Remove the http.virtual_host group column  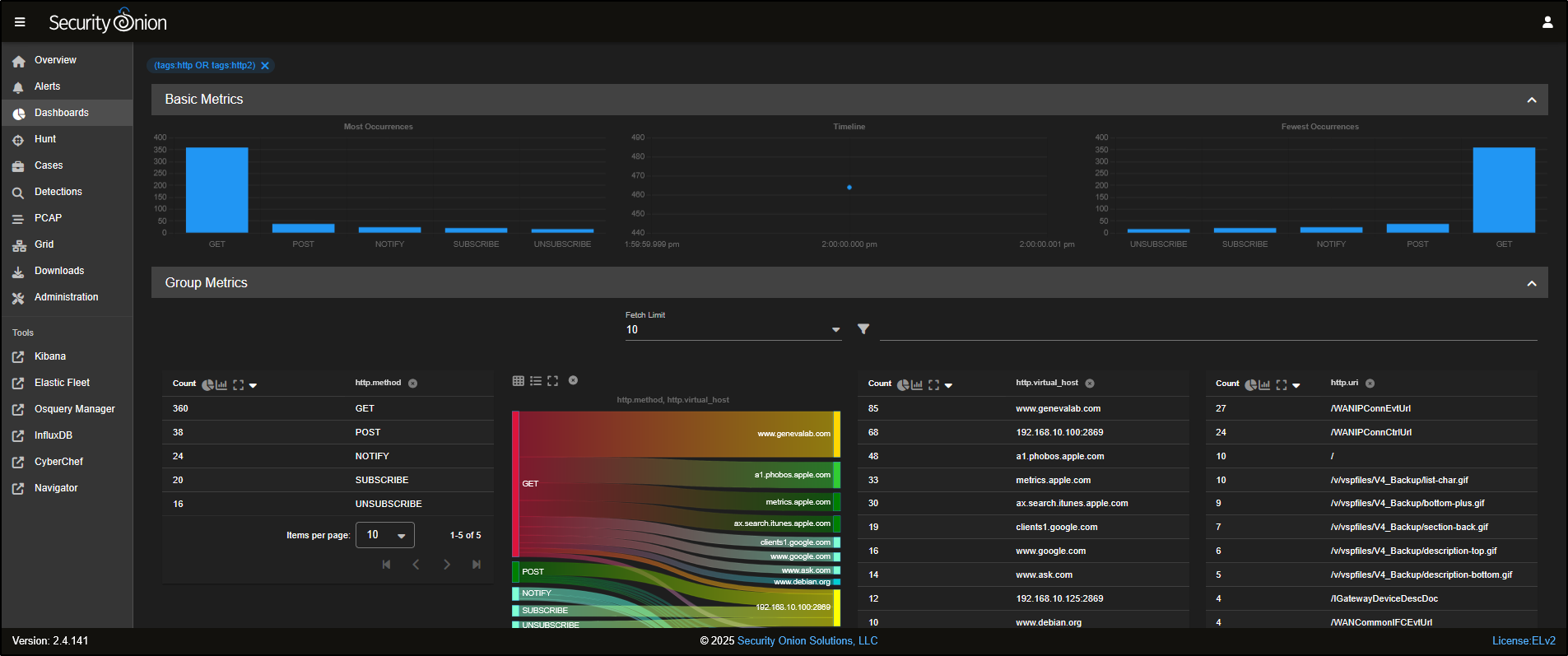pyautogui.click(x=1089, y=384)
